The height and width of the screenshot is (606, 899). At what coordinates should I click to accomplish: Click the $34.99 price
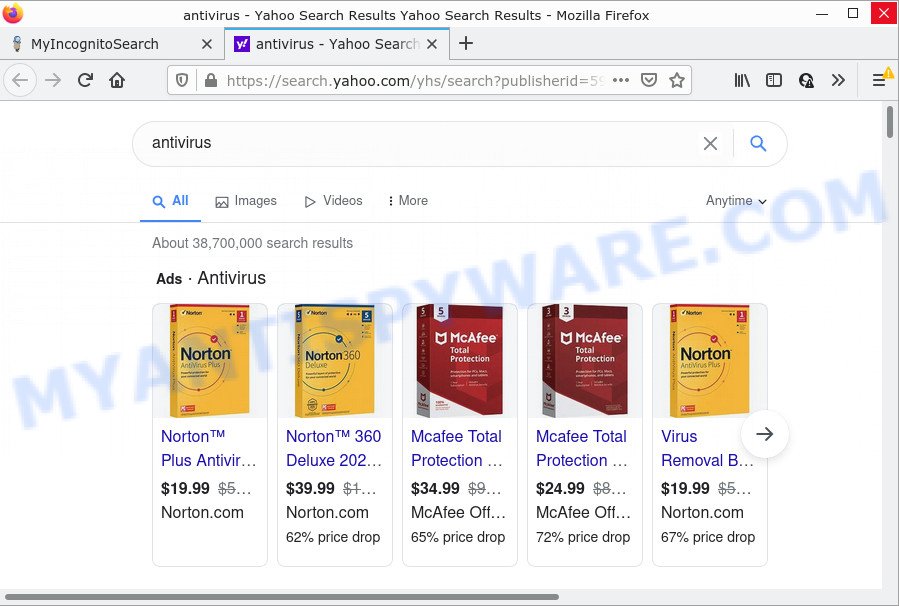click(435, 488)
